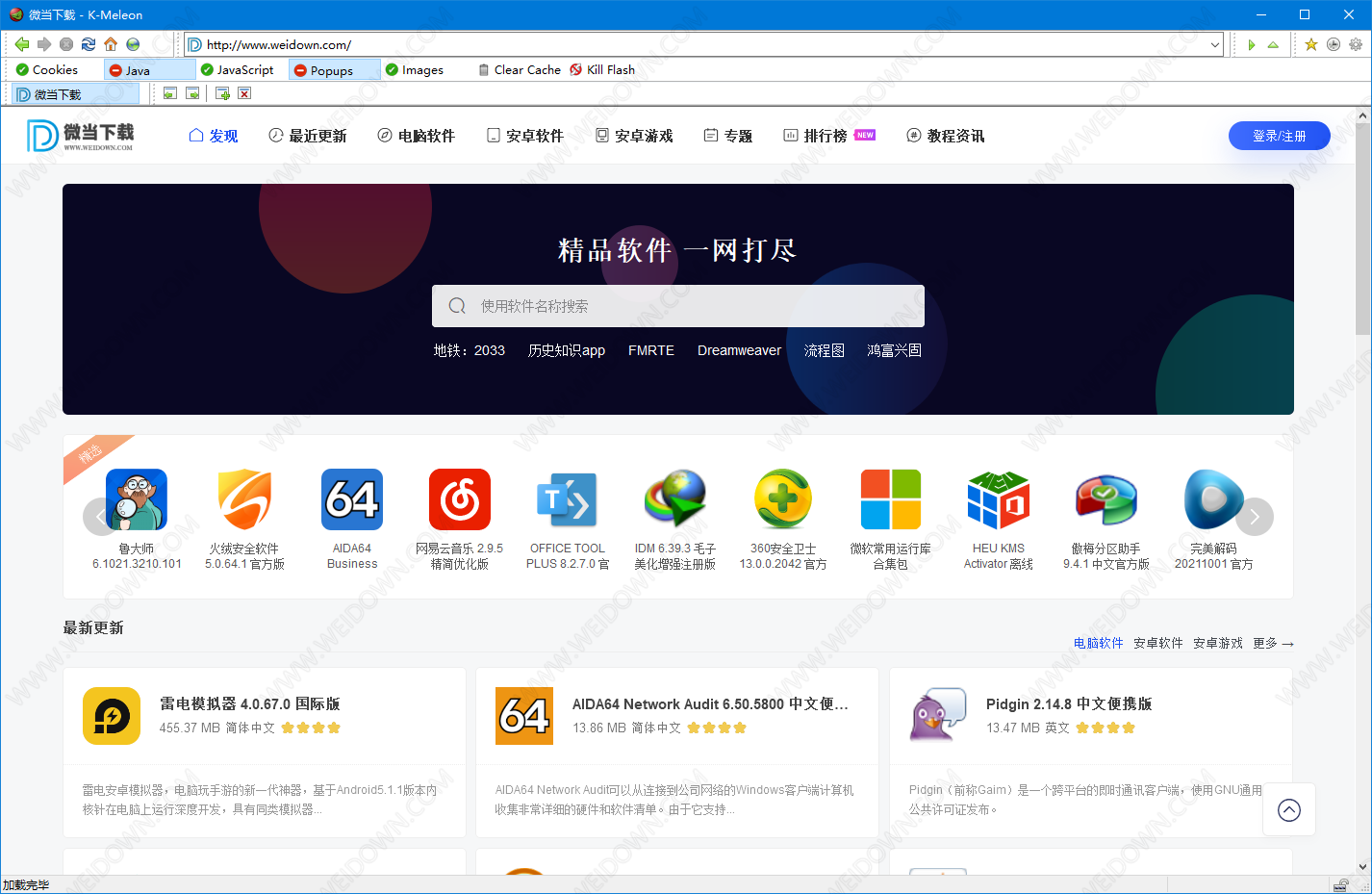This screenshot has height=894, width=1372.
Task: Click the carousel next arrow
Action: 1255,517
